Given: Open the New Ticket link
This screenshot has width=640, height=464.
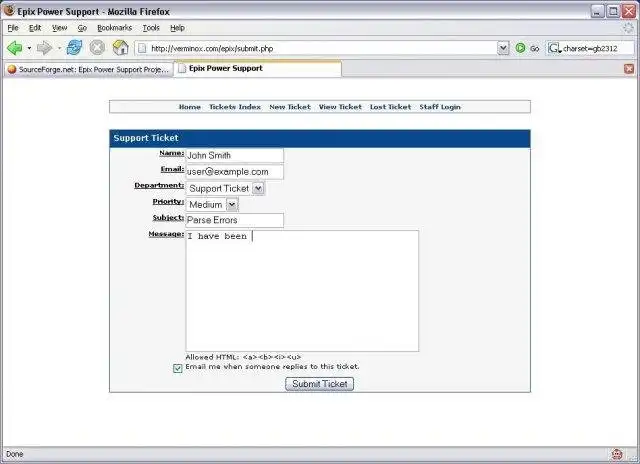Looking at the screenshot, I should [290, 107].
